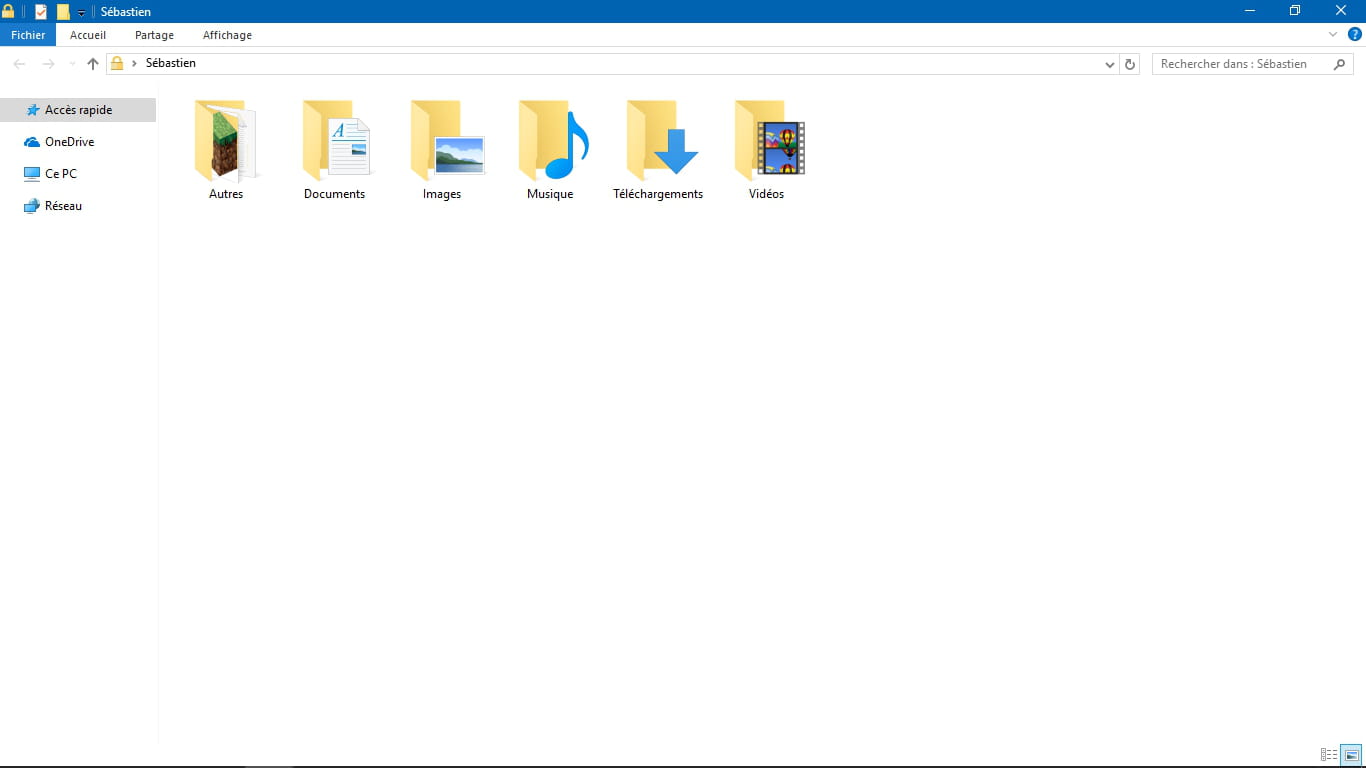1366x768 pixels.
Task: Select the Téléchargements folder icon
Action: tap(662, 140)
